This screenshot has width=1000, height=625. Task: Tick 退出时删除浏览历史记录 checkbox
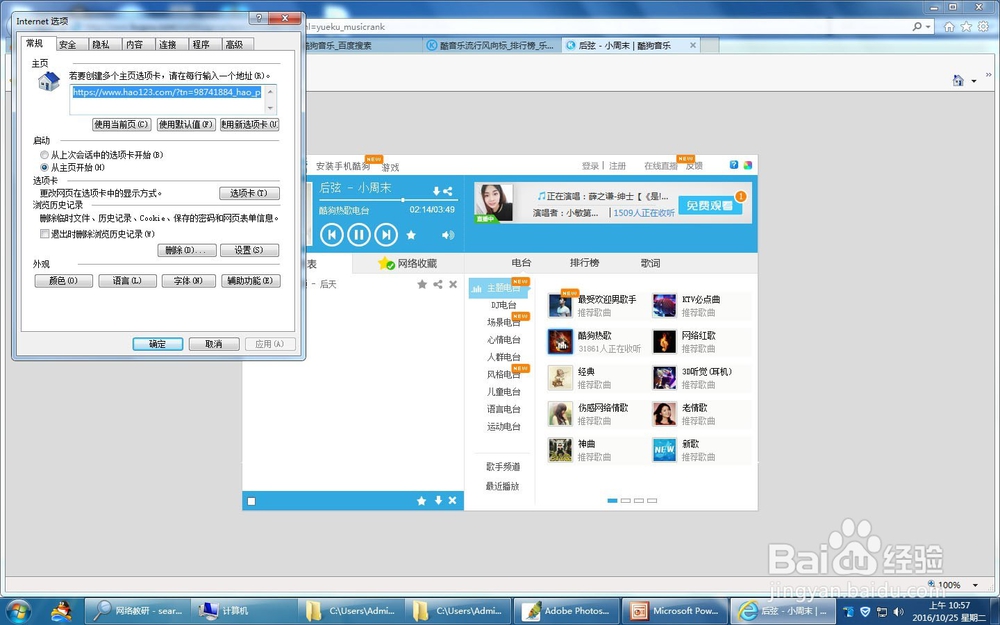pyautogui.click(x=45, y=234)
